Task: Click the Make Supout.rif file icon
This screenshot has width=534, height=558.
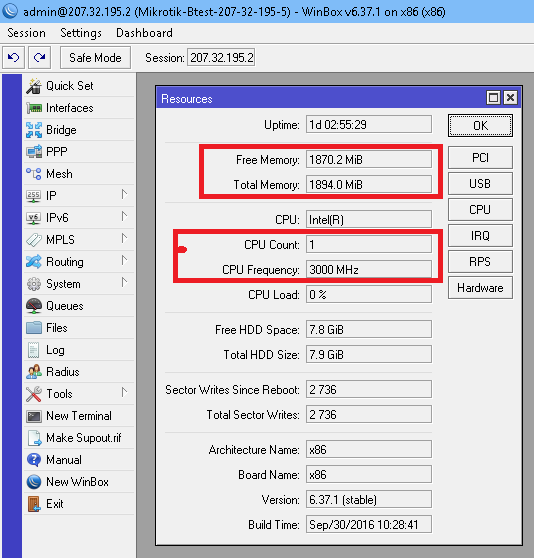Action: pyautogui.click(x=35, y=438)
